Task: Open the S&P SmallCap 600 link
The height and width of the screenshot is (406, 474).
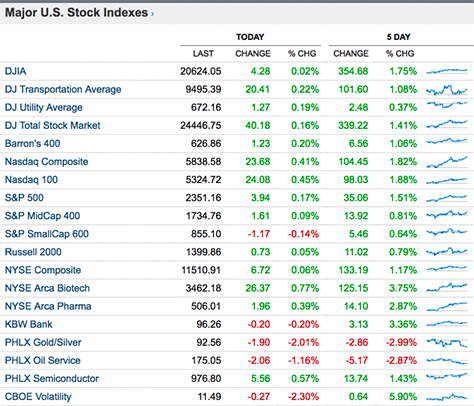Action: point(47,234)
